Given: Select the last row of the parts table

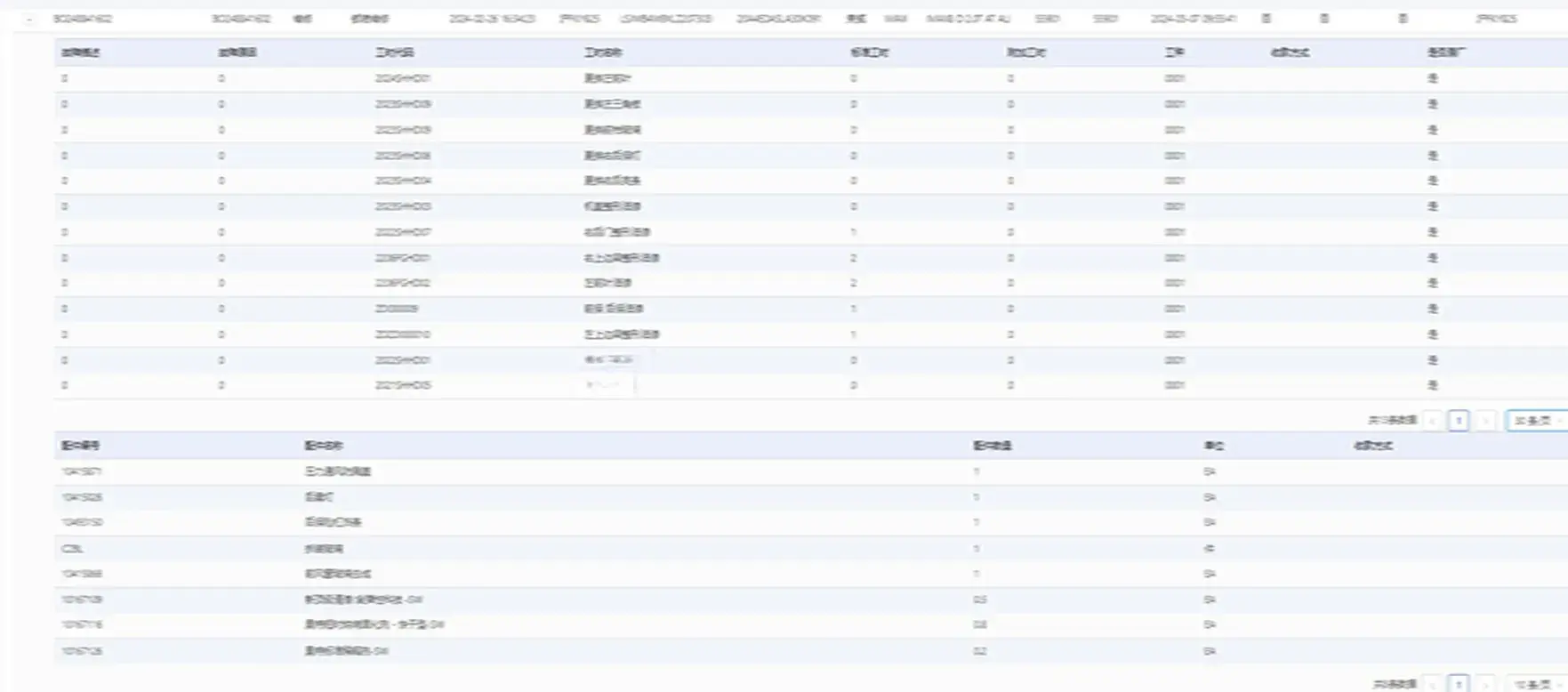Looking at the screenshot, I should tap(347, 651).
